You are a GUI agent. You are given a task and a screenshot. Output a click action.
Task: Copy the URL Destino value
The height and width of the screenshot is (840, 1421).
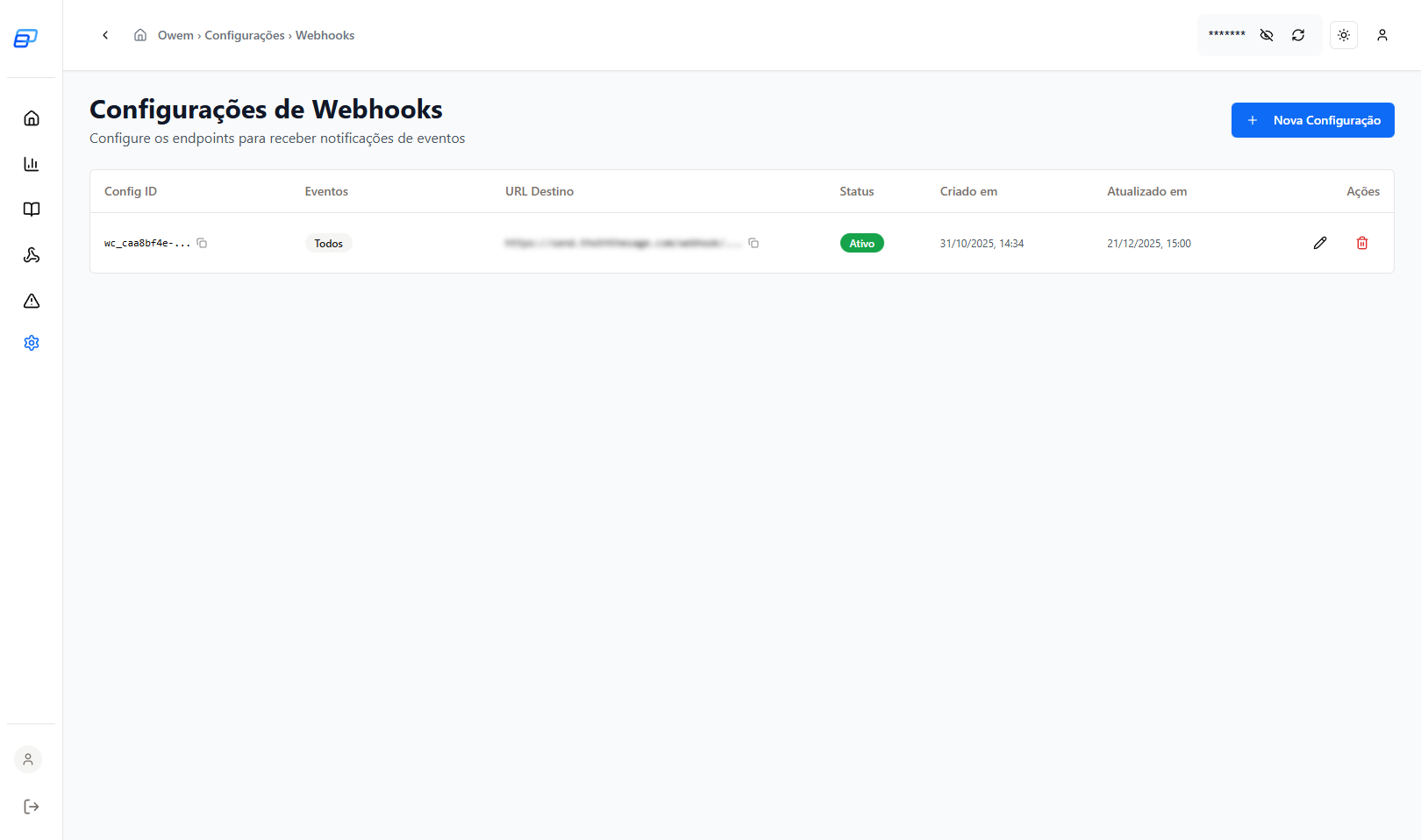754,243
